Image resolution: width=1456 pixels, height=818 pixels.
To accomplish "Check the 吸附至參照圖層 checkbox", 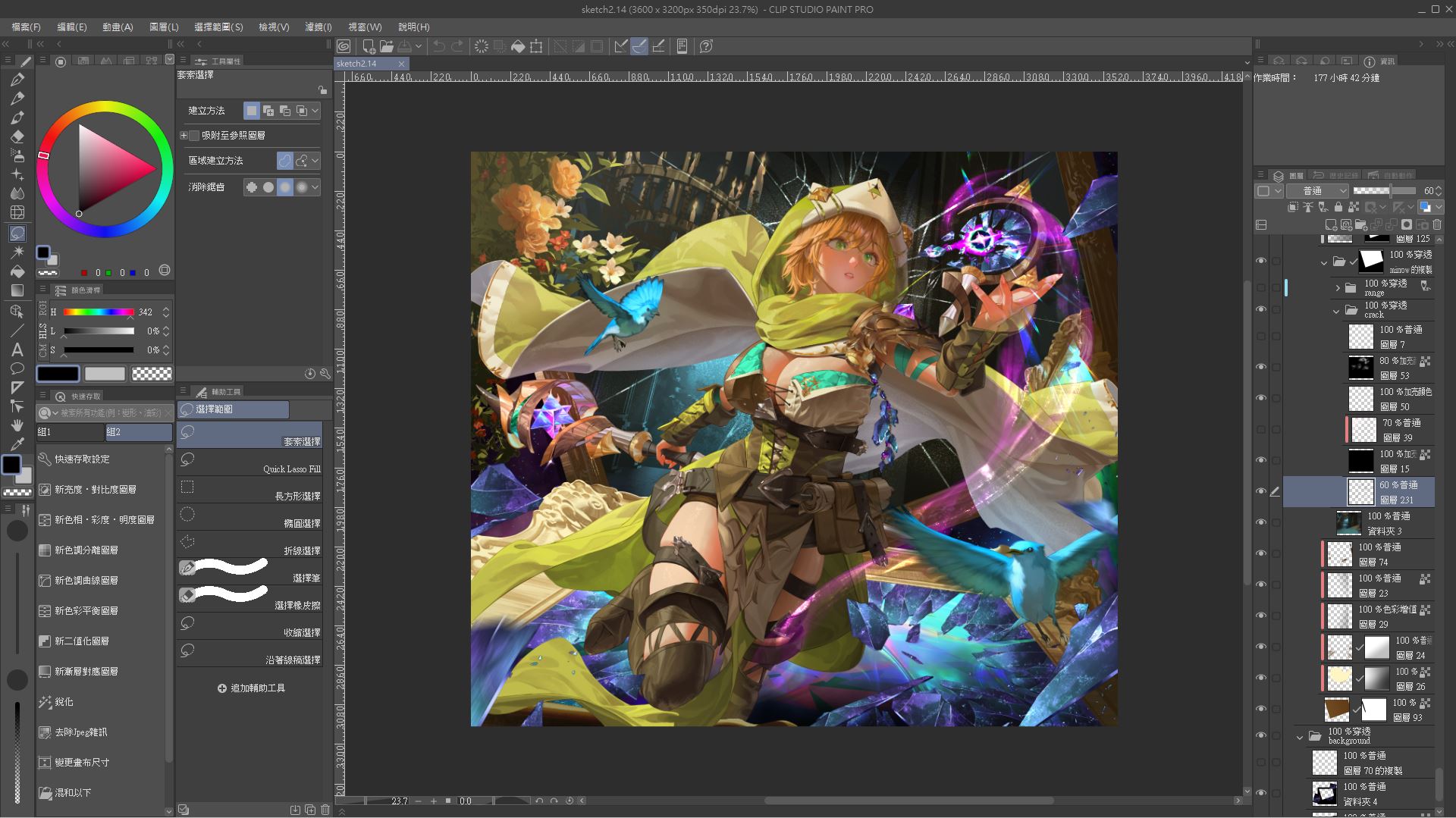I will tap(194, 136).
